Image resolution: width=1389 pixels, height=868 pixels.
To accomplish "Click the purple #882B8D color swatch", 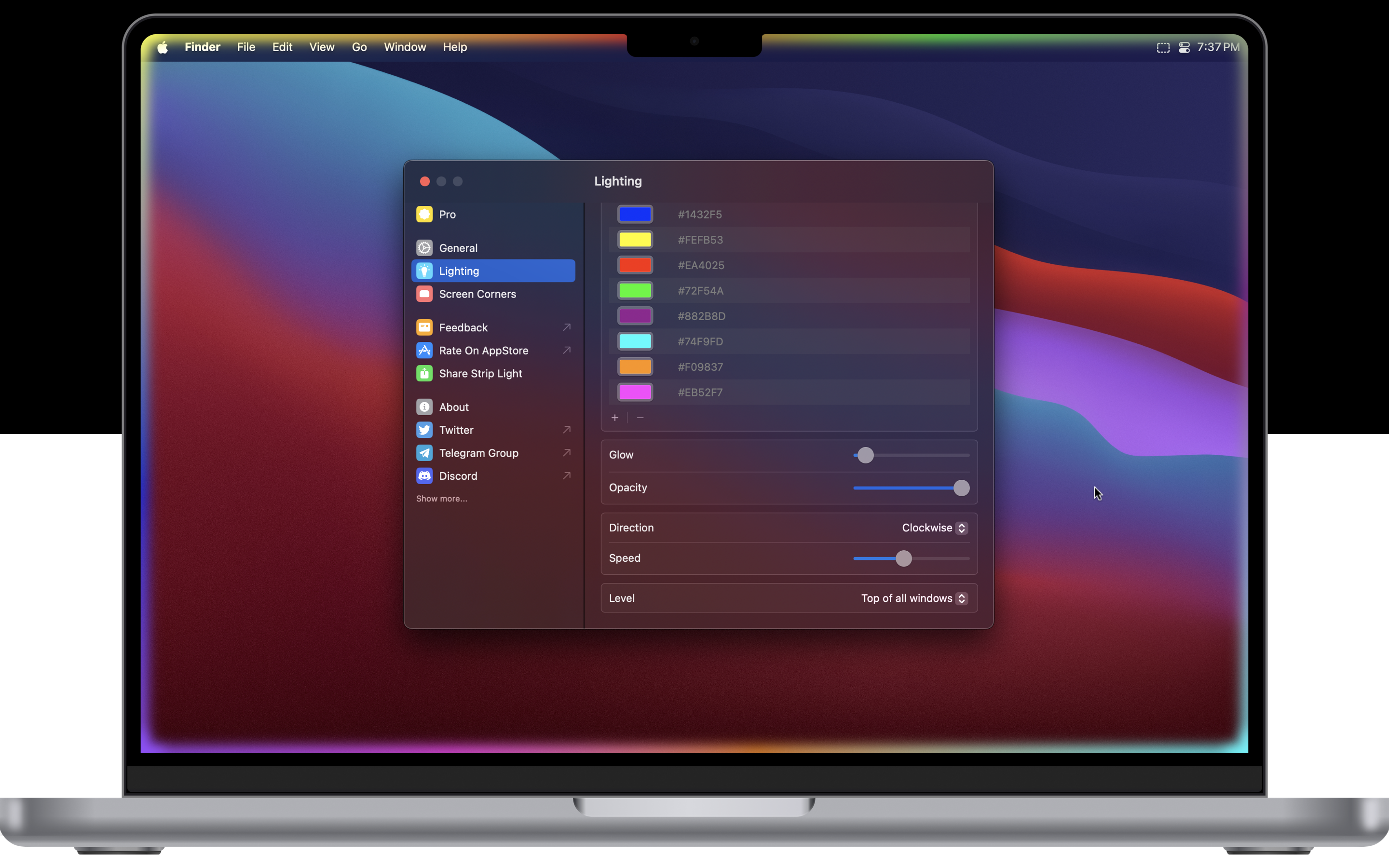I will tap(635, 316).
